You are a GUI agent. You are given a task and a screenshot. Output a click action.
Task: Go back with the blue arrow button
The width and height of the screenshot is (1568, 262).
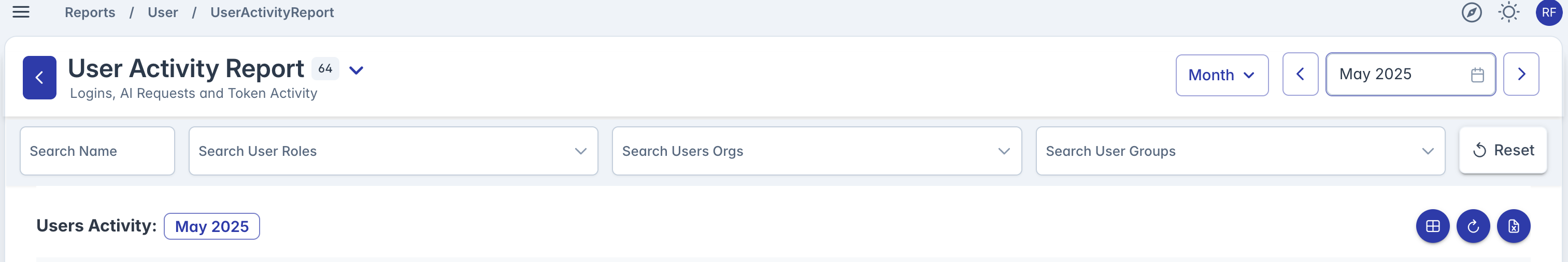coord(39,78)
